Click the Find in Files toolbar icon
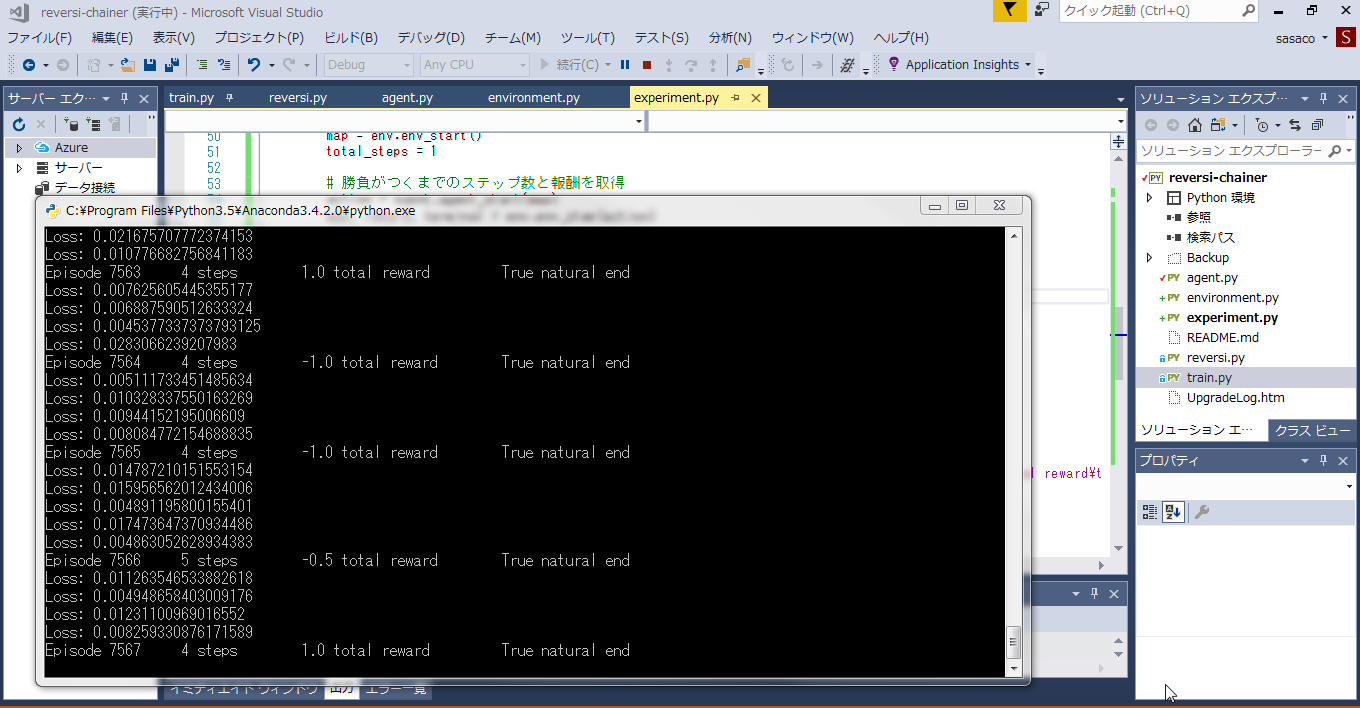 (x=743, y=65)
